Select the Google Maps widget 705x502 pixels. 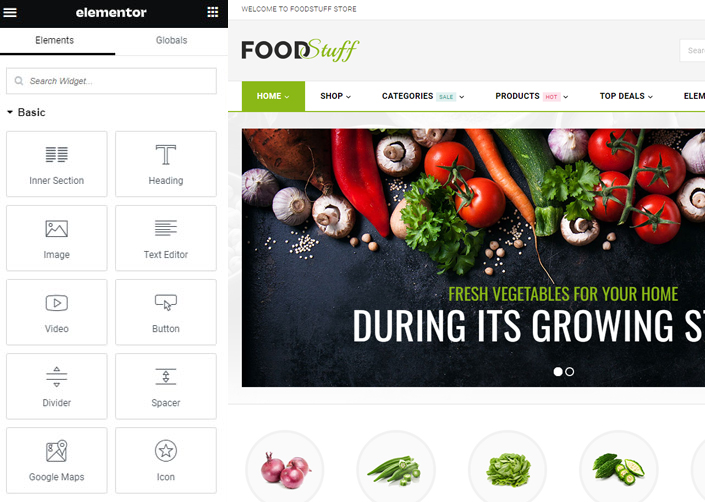click(x=57, y=460)
